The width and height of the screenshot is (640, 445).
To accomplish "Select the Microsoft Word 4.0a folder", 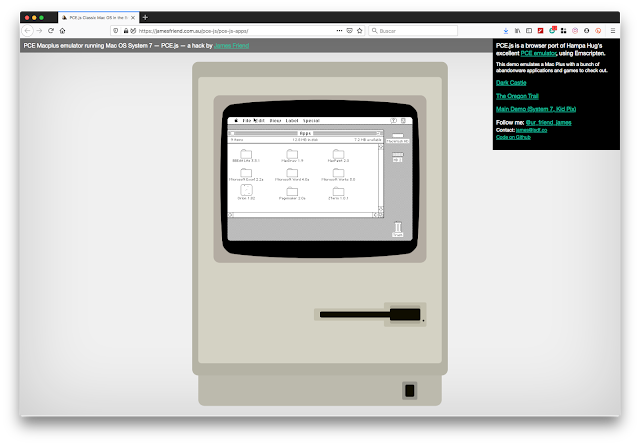I will click(x=292, y=175).
